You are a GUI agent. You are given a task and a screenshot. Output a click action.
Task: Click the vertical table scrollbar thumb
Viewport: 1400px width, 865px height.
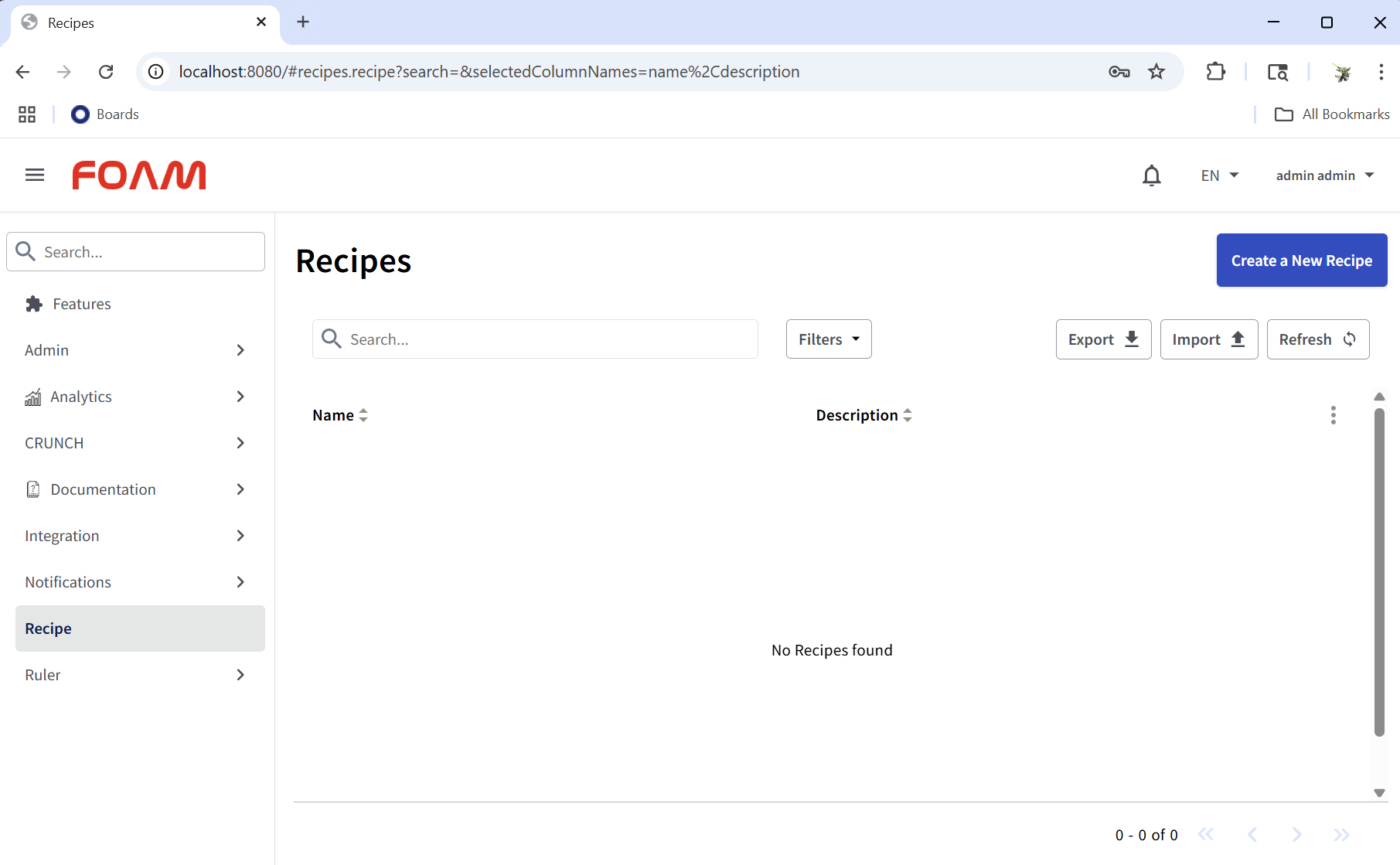(1379, 572)
